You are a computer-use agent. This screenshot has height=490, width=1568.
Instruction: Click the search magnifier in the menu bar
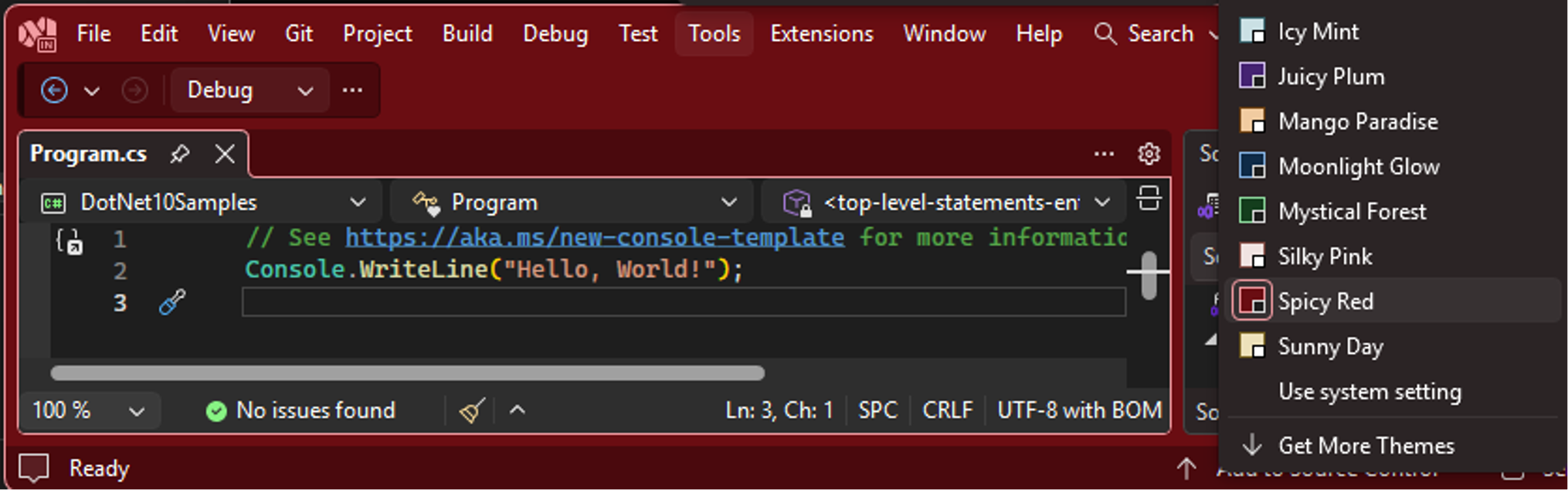click(x=1105, y=33)
